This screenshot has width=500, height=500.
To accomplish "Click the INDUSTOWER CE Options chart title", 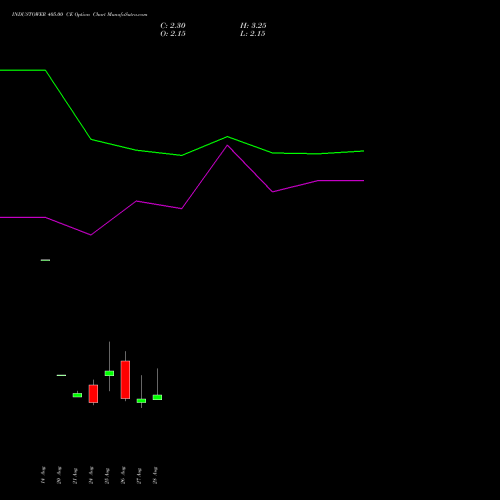I will [x=79, y=15].
